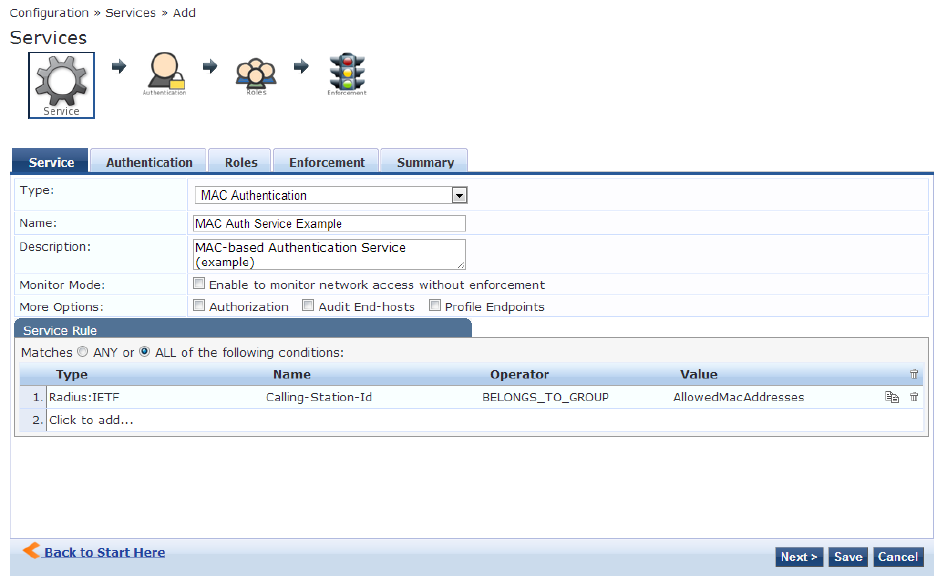Check the Authorization option
The height and width of the screenshot is (579, 937).
pyautogui.click(x=199, y=306)
